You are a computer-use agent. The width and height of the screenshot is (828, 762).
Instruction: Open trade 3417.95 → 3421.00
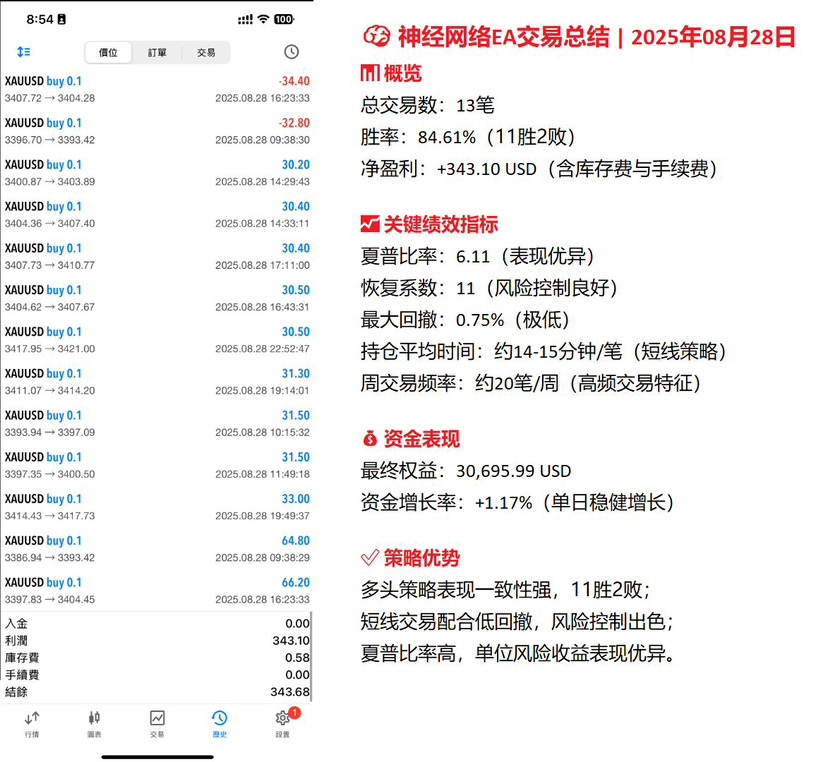[x=157, y=340]
